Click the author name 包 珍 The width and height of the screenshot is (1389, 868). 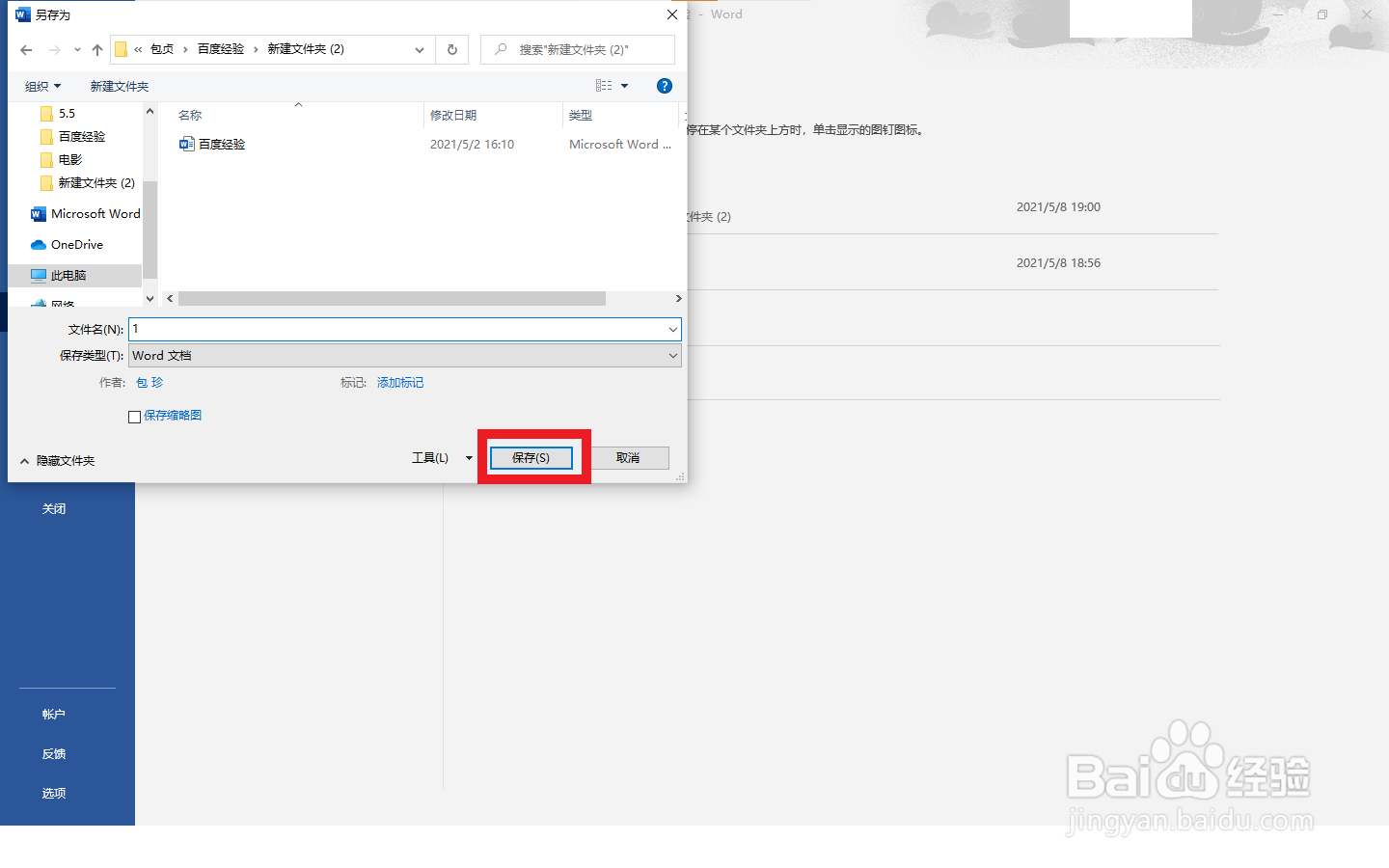click(x=150, y=383)
